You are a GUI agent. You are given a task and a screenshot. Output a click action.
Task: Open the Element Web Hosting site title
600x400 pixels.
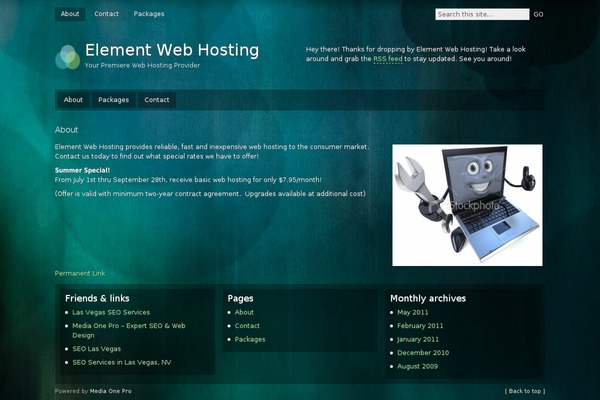click(x=172, y=50)
